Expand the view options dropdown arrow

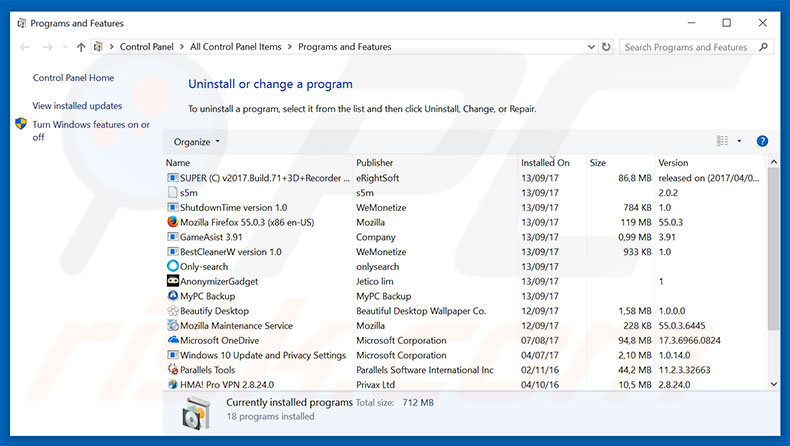(740, 142)
